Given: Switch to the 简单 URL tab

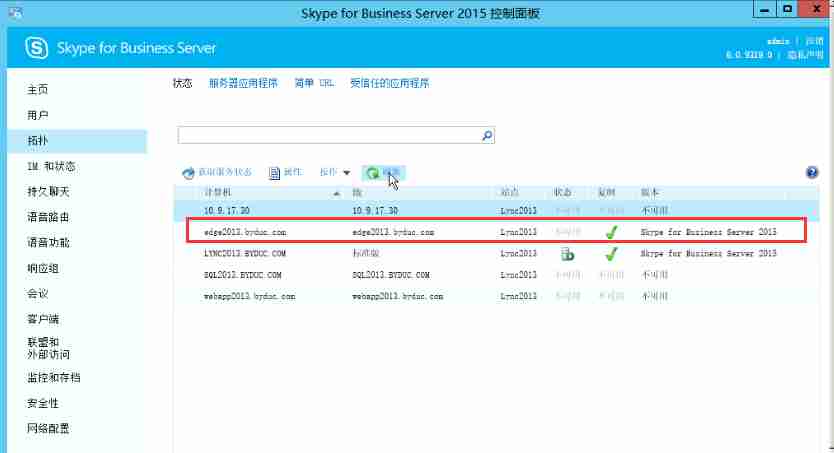Looking at the screenshot, I should click(314, 83).
